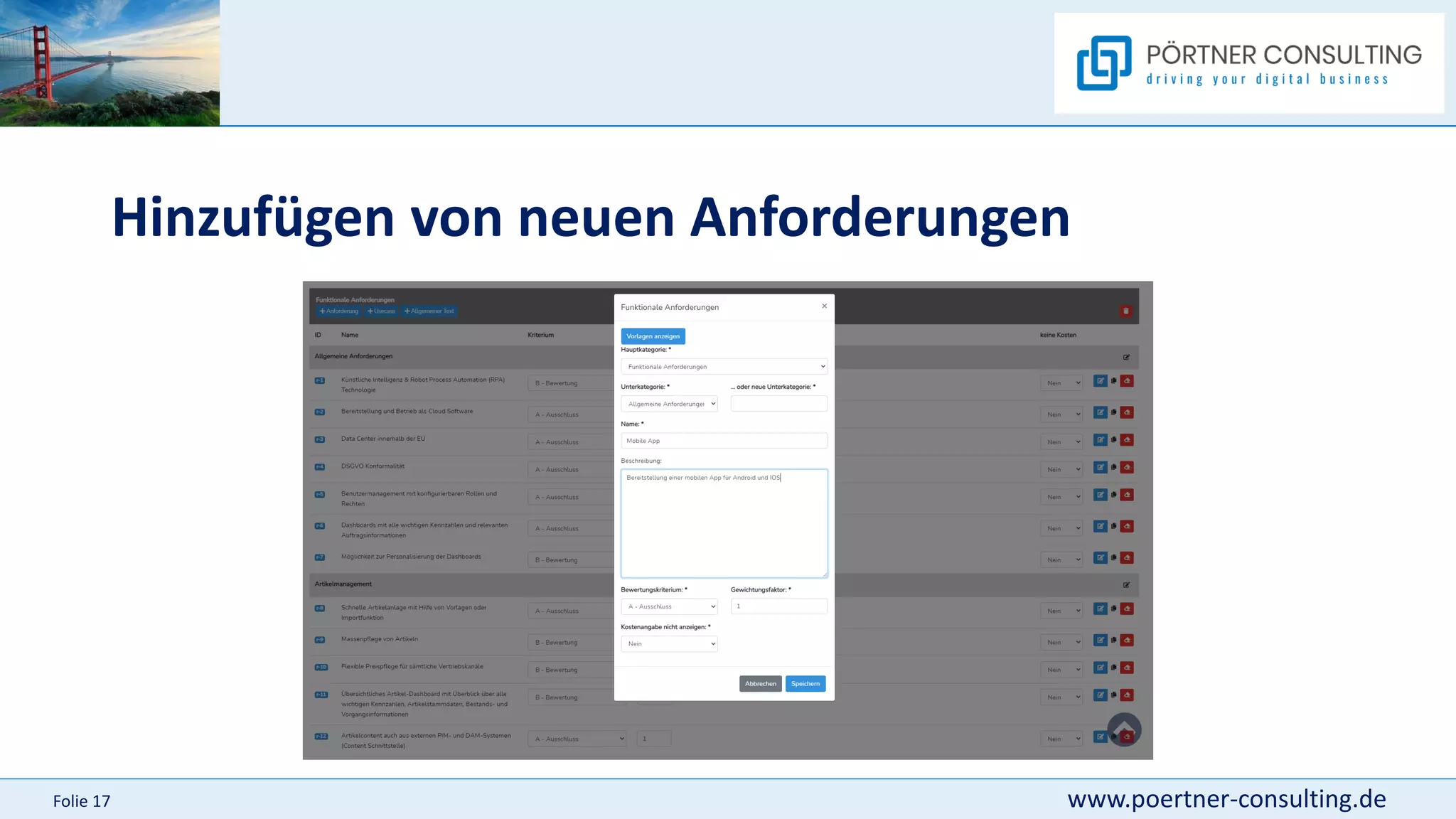This screenshot has width=1456, height=819.
Task: Edit the Dashboards mit Kennzahlen row
Action: pyautogui.click(x=1100, y=527)
